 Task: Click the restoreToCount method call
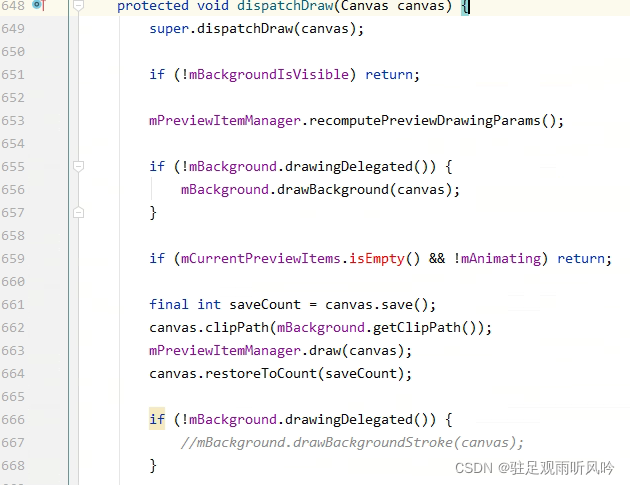point(261,374)
